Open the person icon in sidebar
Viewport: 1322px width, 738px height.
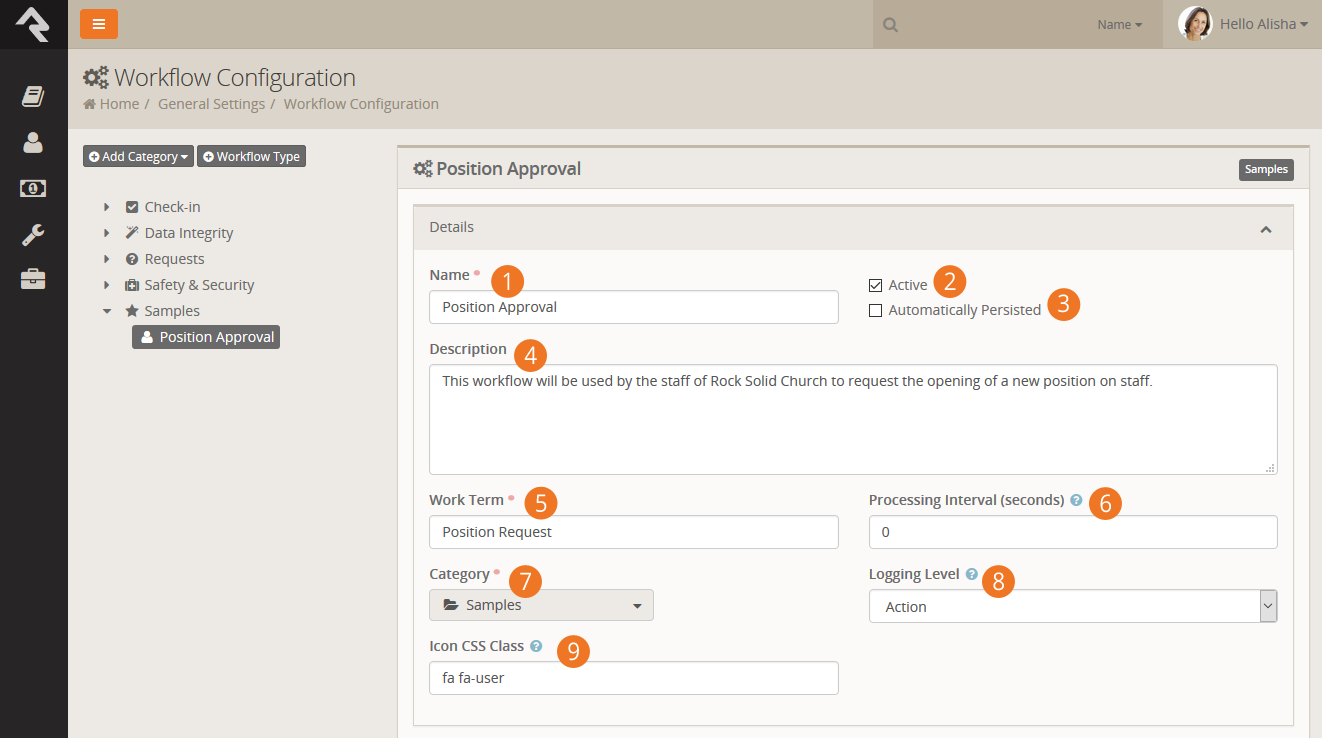33,143
